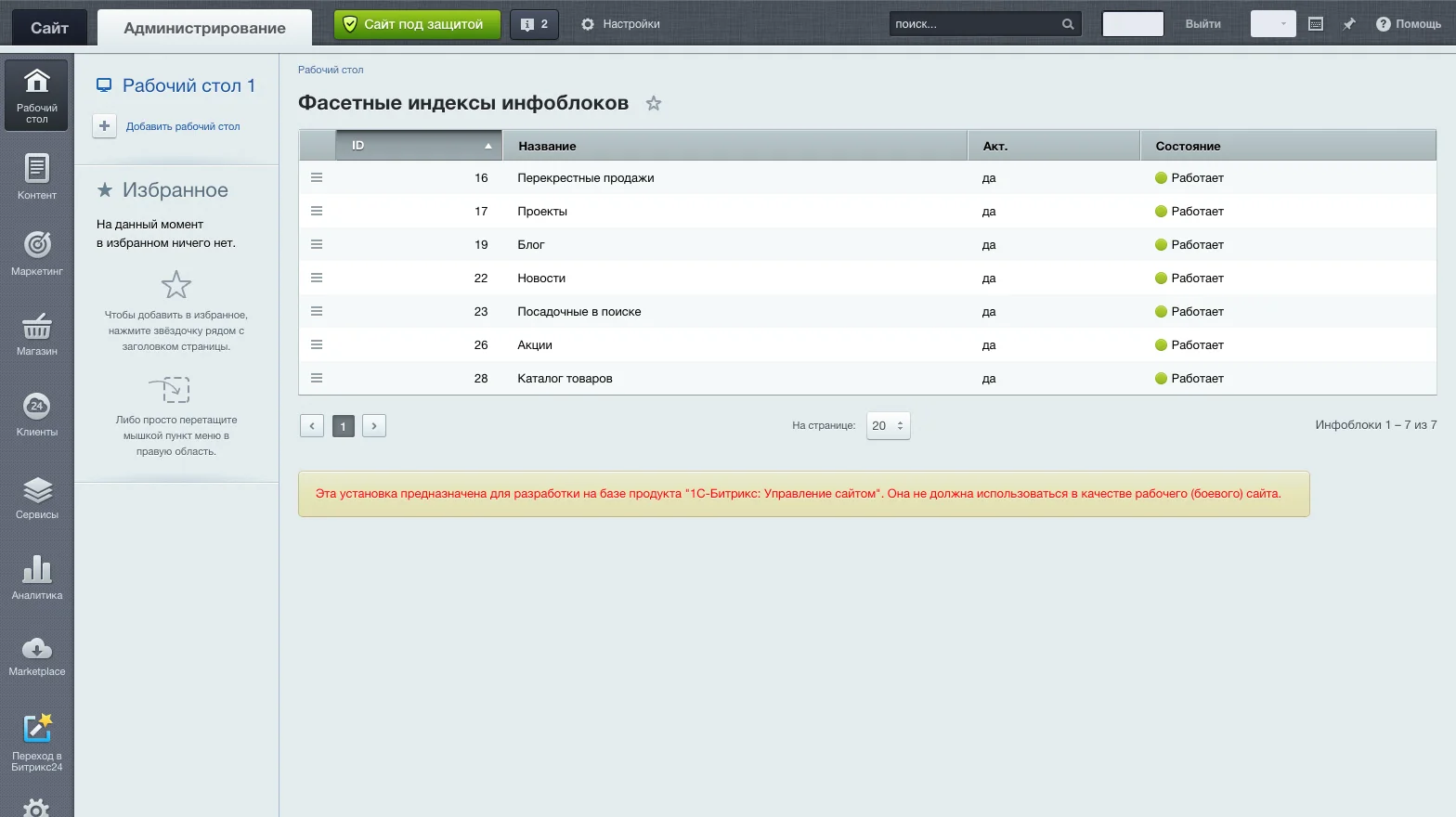Go to next page arrow
This screenshot has width=1456, height=817.
click(374, 426)
